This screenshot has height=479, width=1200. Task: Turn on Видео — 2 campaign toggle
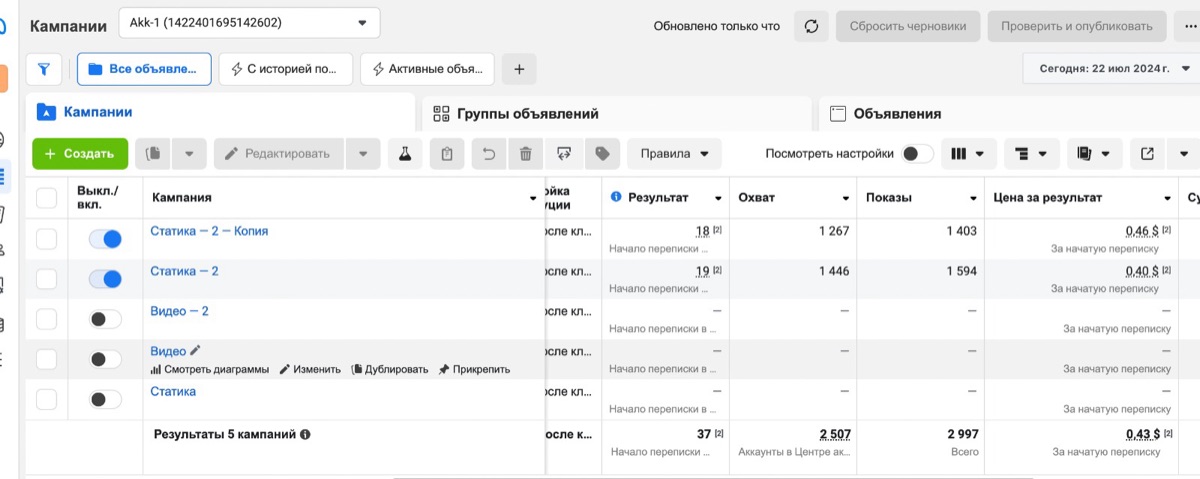click(105, 319)
